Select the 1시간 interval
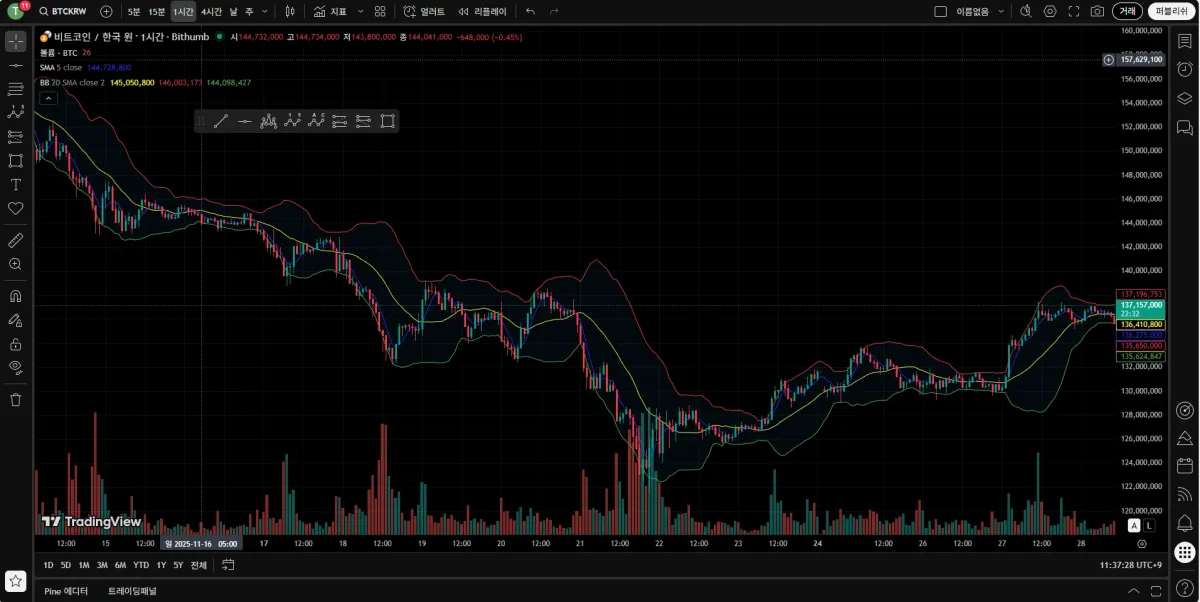1200x602 pixels. [183, 11]
